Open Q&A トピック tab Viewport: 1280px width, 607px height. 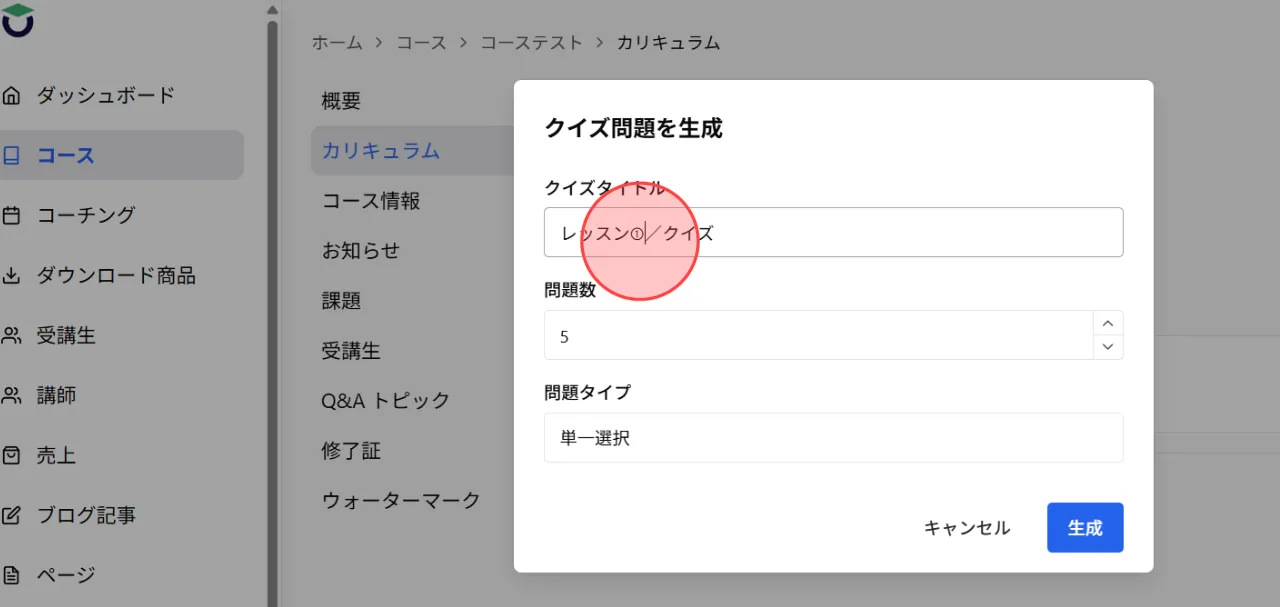coord(386,401)
